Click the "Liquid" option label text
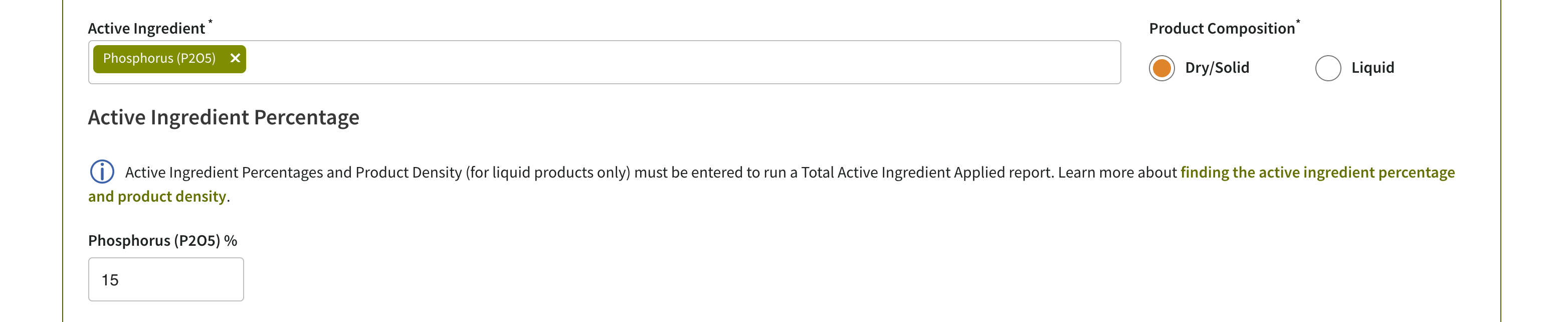Viewport: 1568px width, 322px height. click(x=1372, y=68)
